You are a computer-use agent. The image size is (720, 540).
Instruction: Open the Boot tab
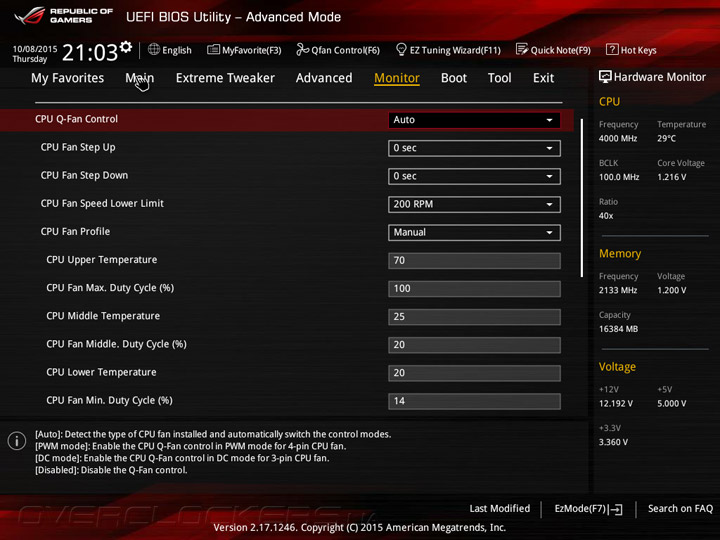click(454, 78)
